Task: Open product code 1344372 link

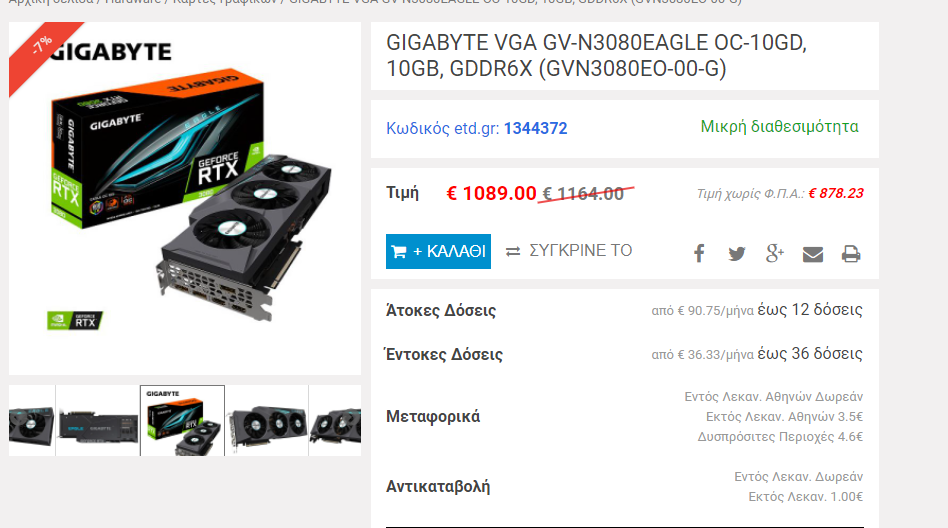Action: coord(536,128)
